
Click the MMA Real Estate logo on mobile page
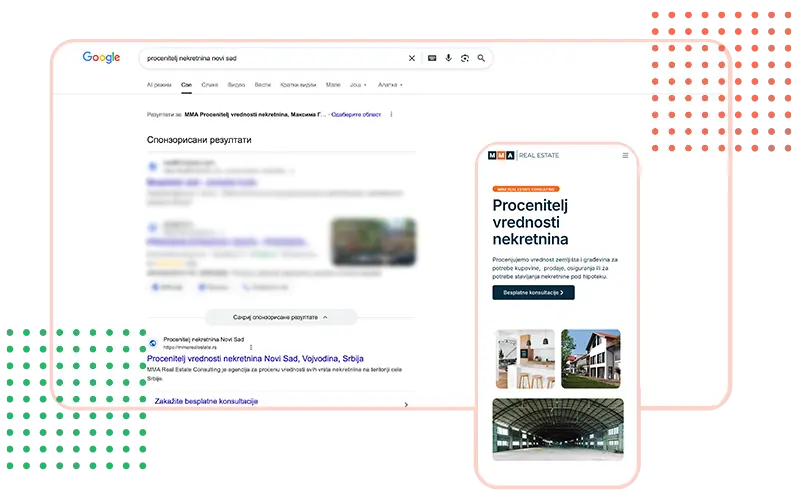(523, 155)
